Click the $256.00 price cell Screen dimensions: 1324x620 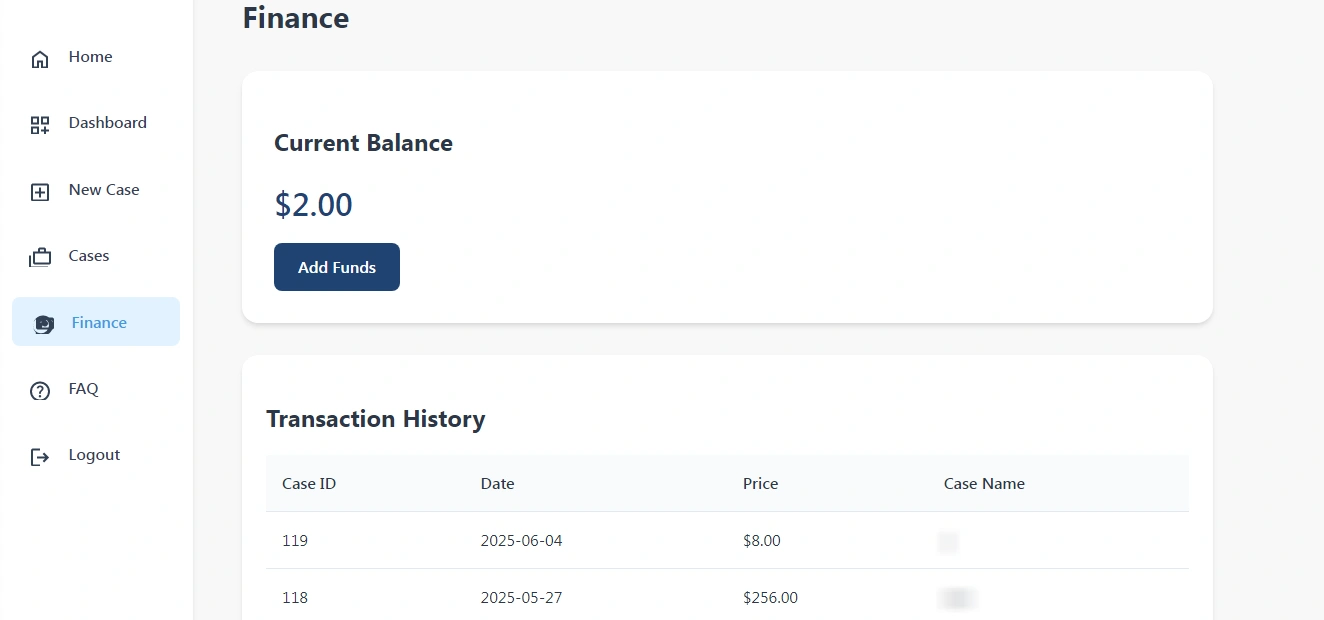coord(770,598)
